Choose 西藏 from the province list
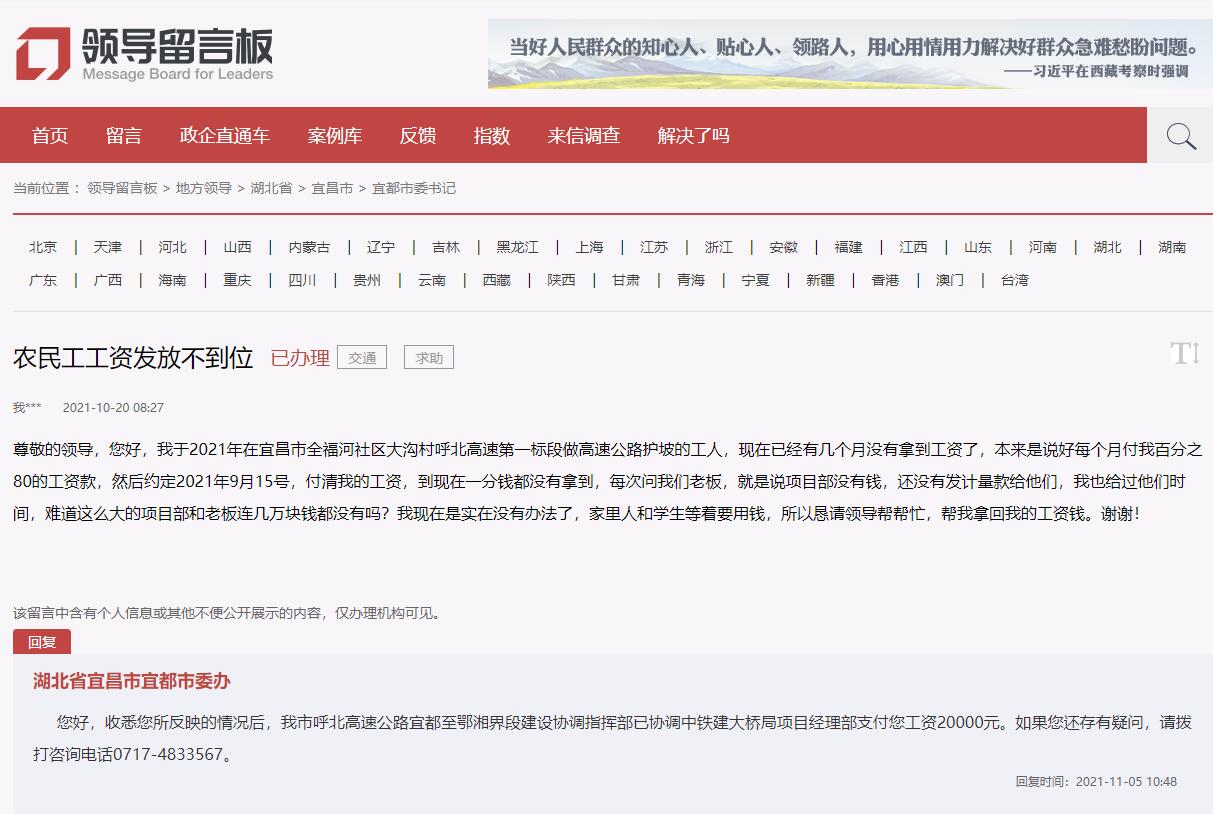Screen dimensions: 1213x814 click(496, 280)
